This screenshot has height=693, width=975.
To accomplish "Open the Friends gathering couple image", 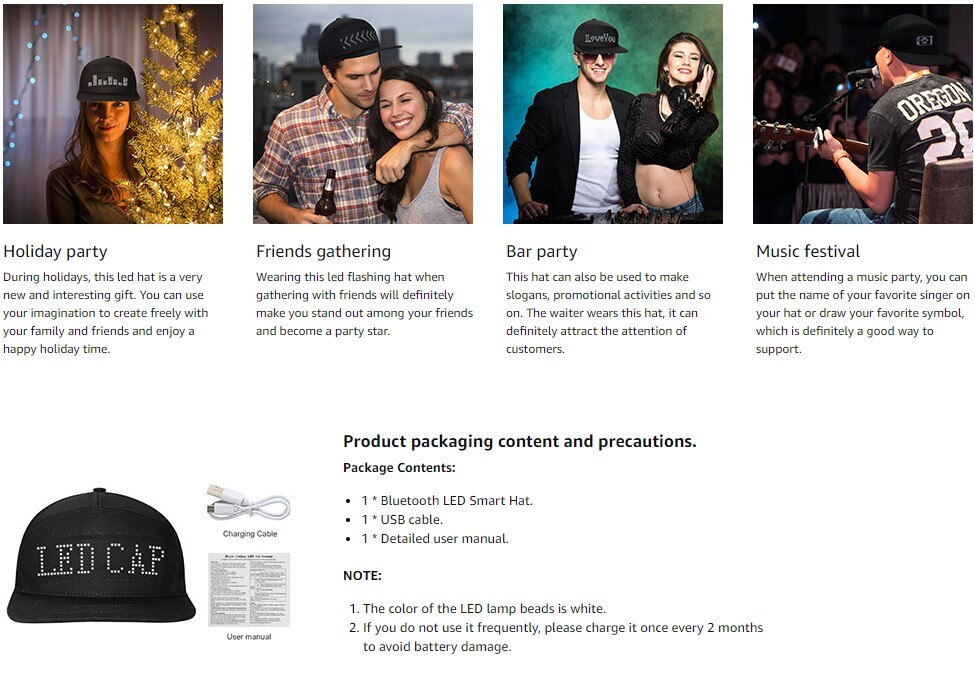I will [x=363, y=114].
